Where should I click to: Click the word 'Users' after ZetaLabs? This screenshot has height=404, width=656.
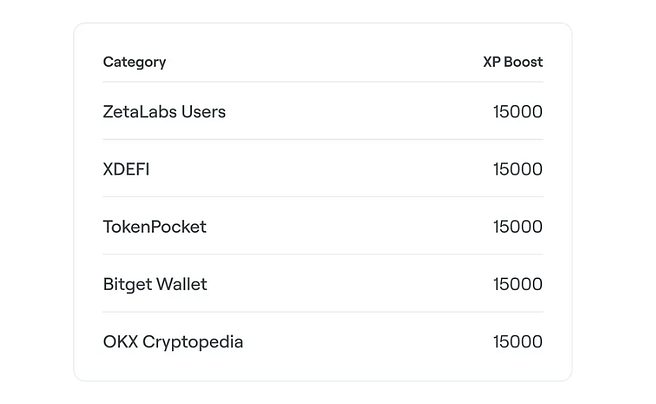203,112
